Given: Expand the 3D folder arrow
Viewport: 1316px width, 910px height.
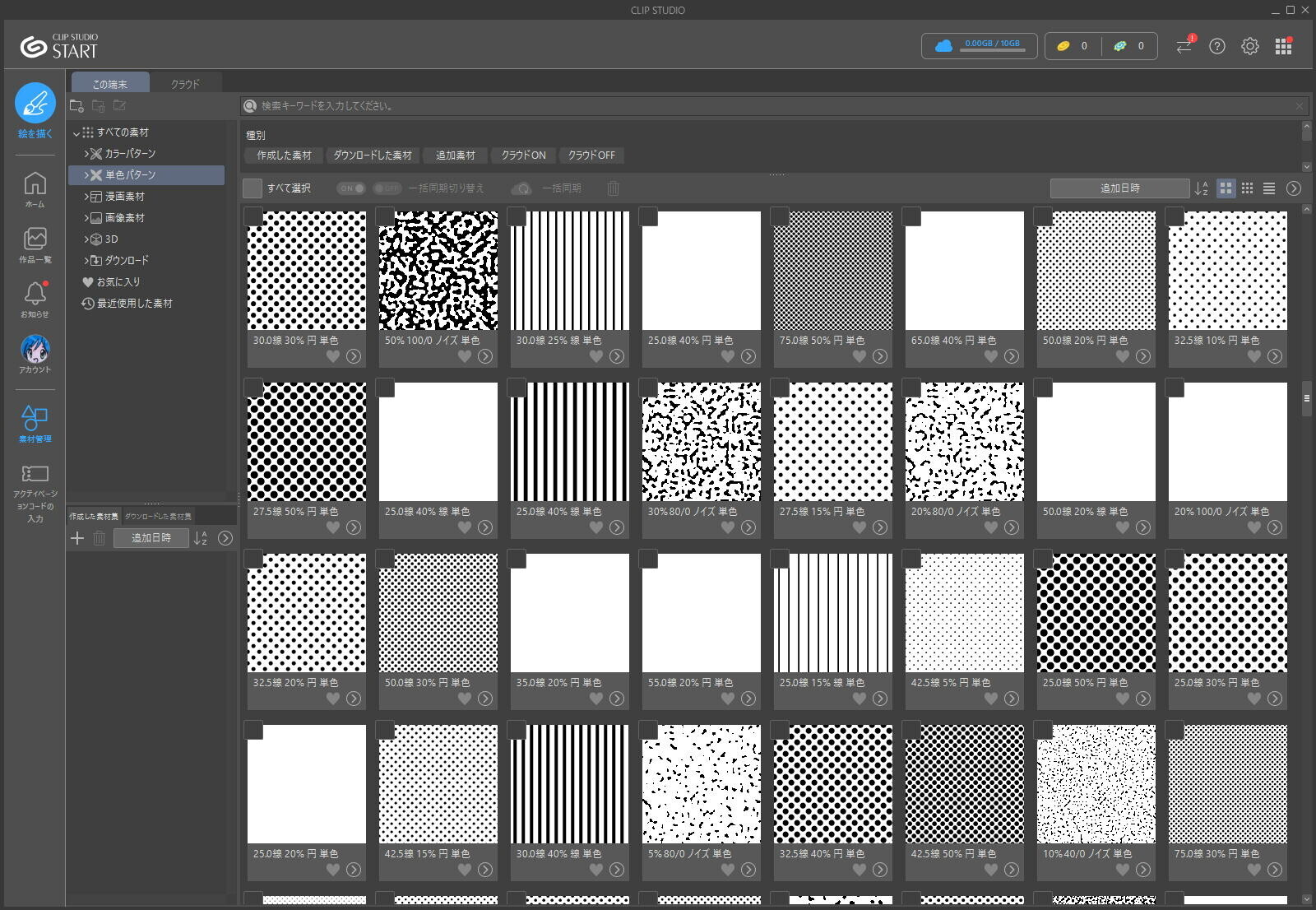Looking at the screenshot, I should pos(86,239).
